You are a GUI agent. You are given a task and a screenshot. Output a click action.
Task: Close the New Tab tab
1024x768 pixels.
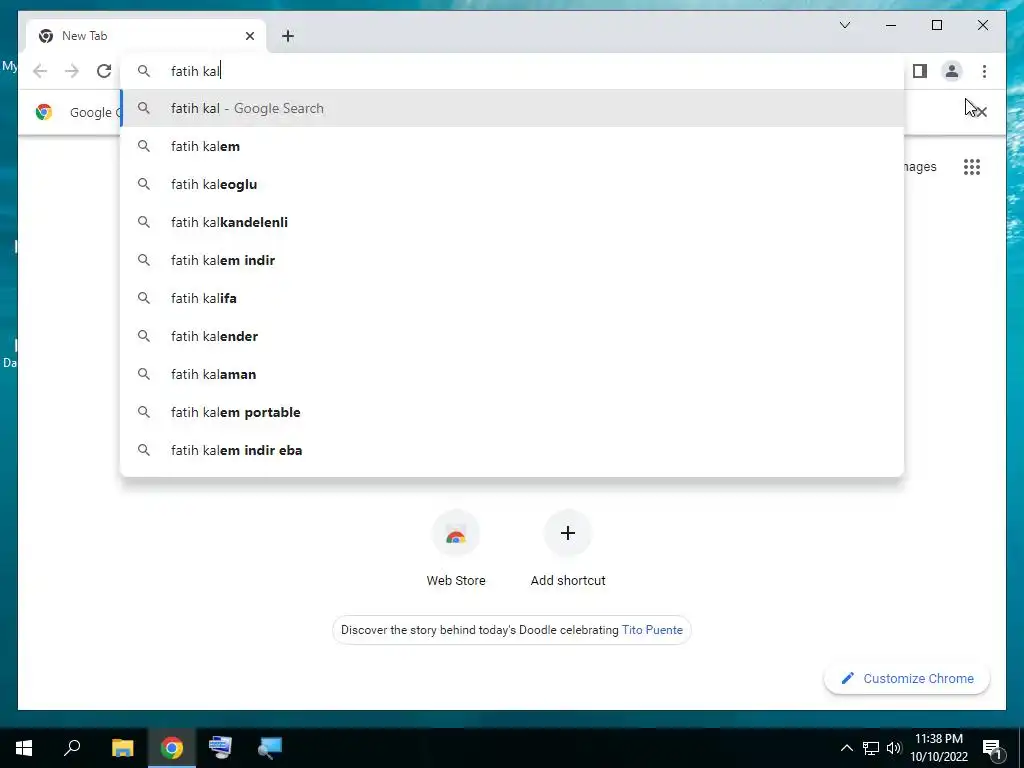coord(249,36)
